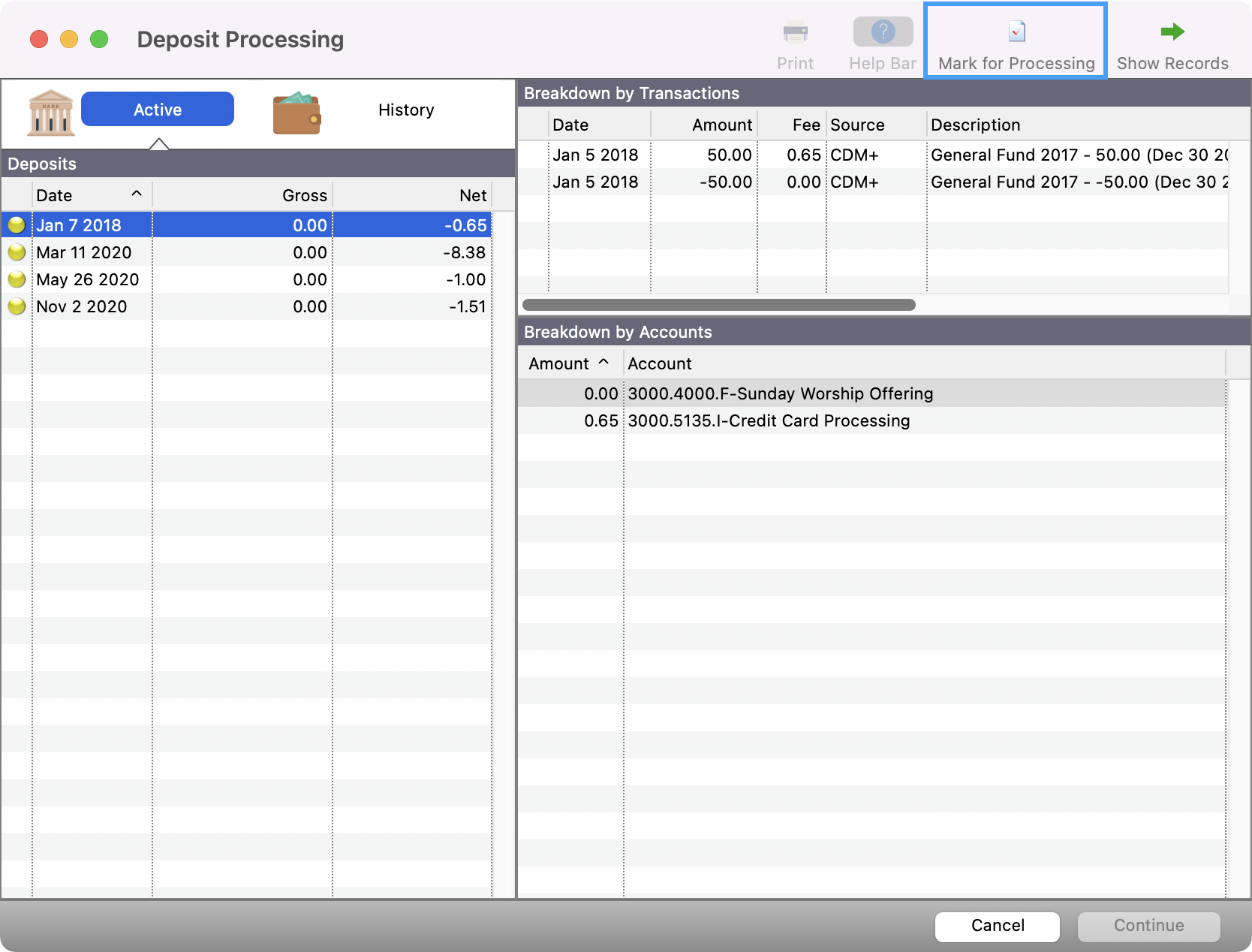The height and width of the screenshot is (952, 1252).
Task: Click the yellow status dot for Nov 2 2020
Action: (x=17, y=306)
